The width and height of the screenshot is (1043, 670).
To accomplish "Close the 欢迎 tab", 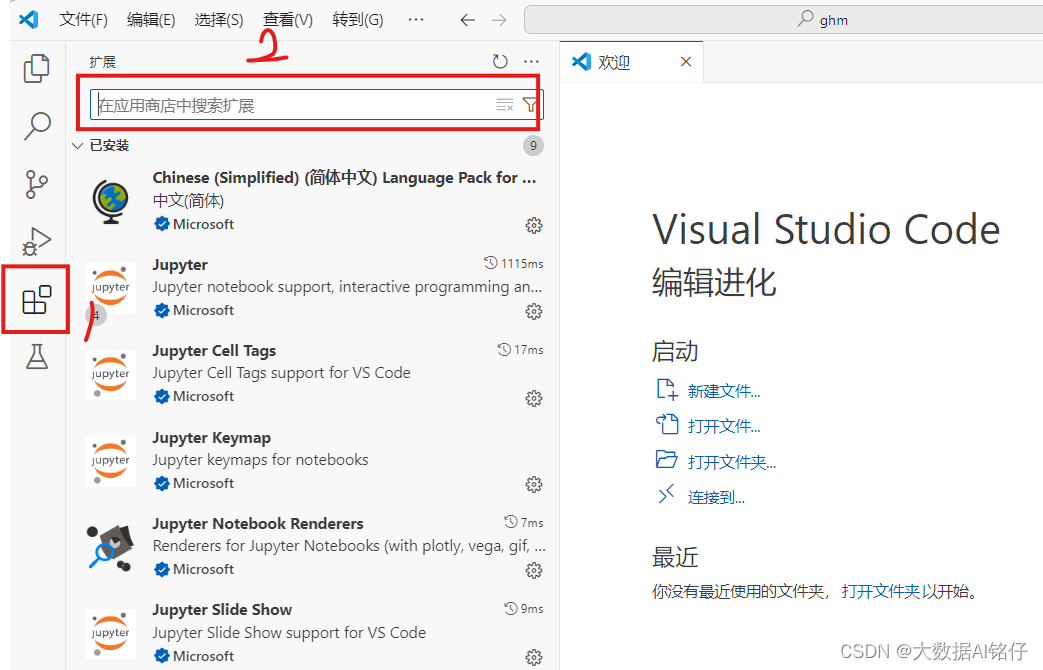I will [x=686, y=62].
